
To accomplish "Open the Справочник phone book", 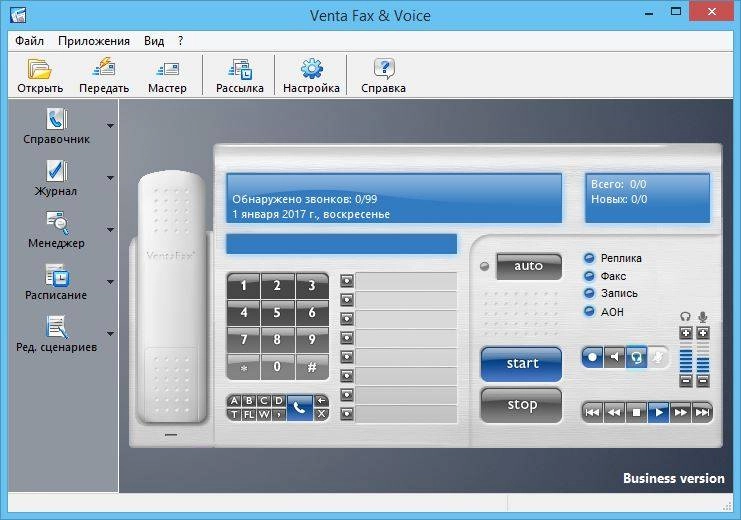I will [x=56, y=126].
